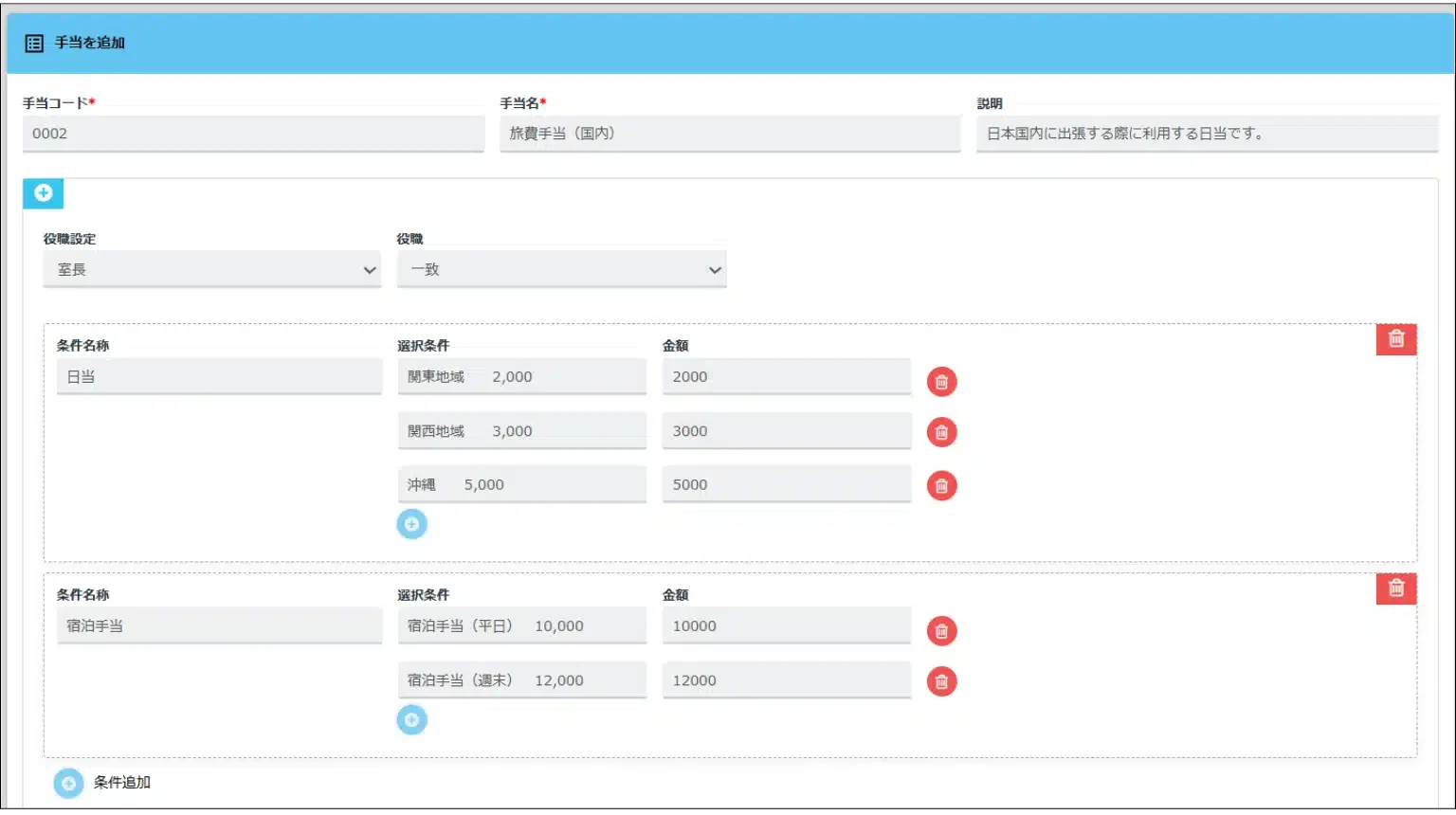Click the 金額 field showing 10000
The height and width of the screenshot is (815, 1456).
point(787,626)
